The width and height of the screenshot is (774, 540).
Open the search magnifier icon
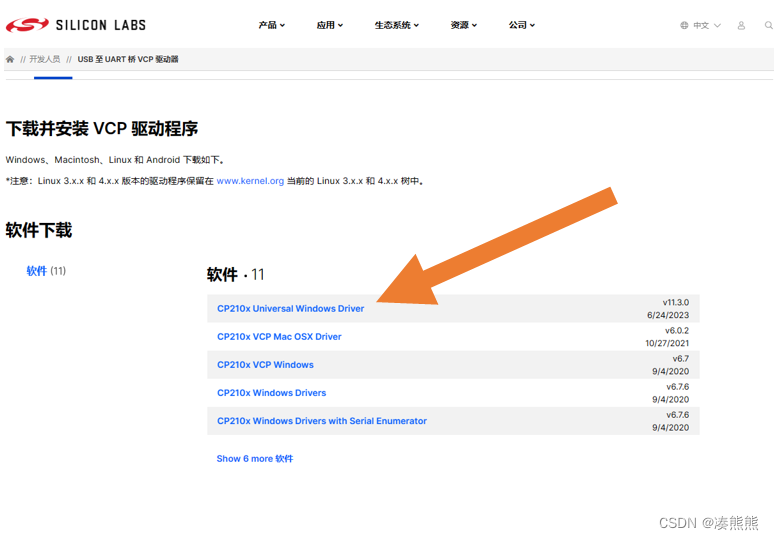coord(769,25)
